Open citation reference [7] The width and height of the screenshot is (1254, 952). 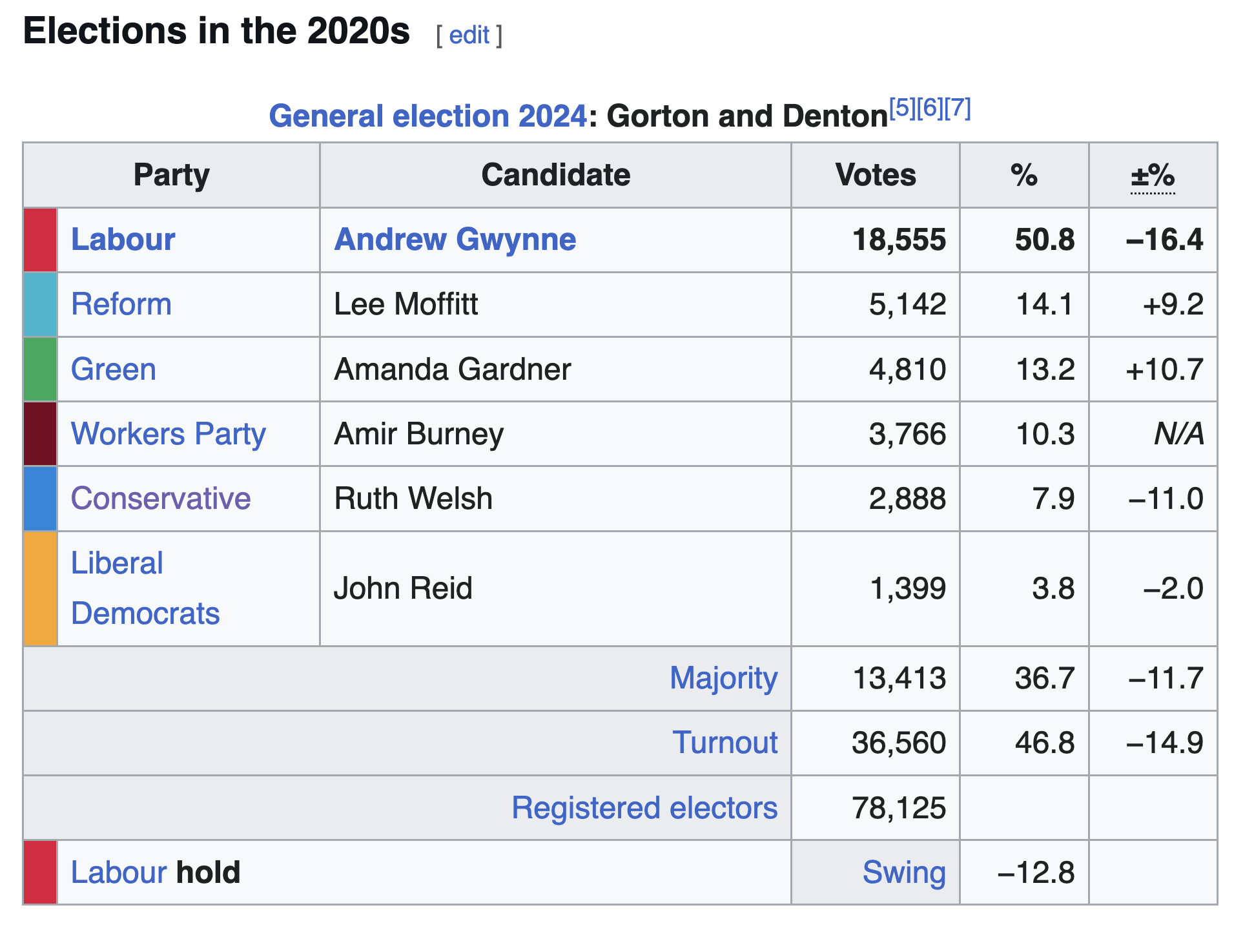click(957, 108)
